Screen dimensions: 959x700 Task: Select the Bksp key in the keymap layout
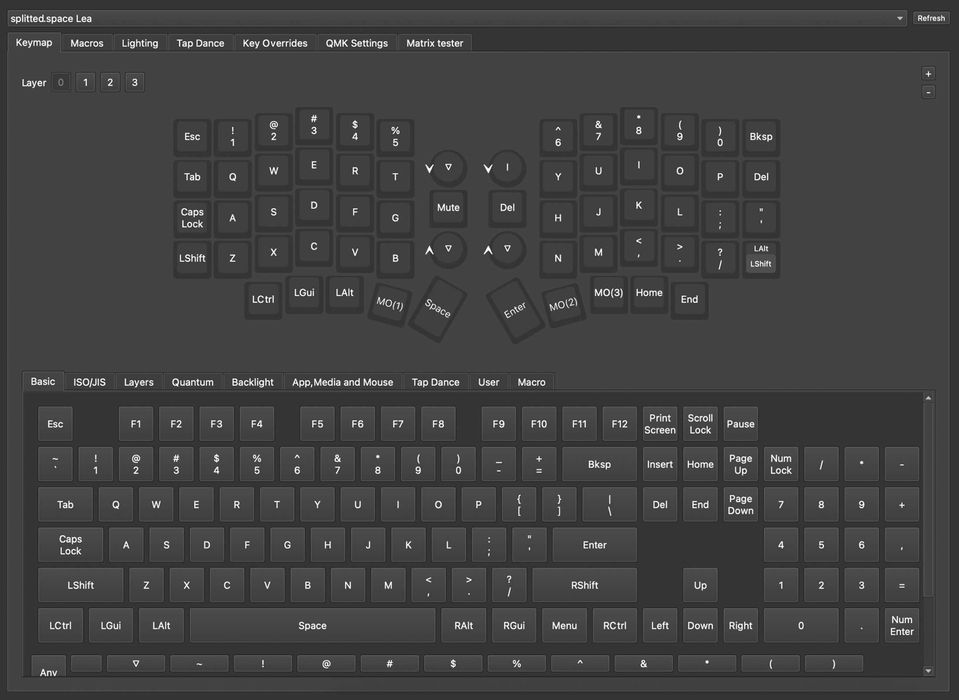[x=760, y=137]
